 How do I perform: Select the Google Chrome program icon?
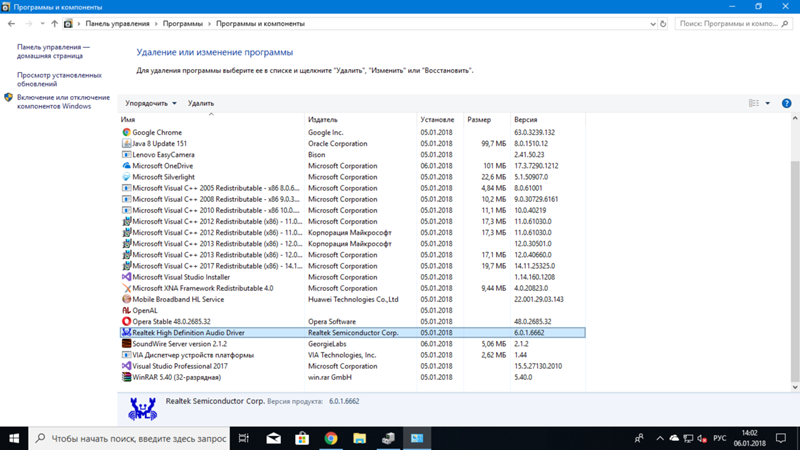click(126, 132)
